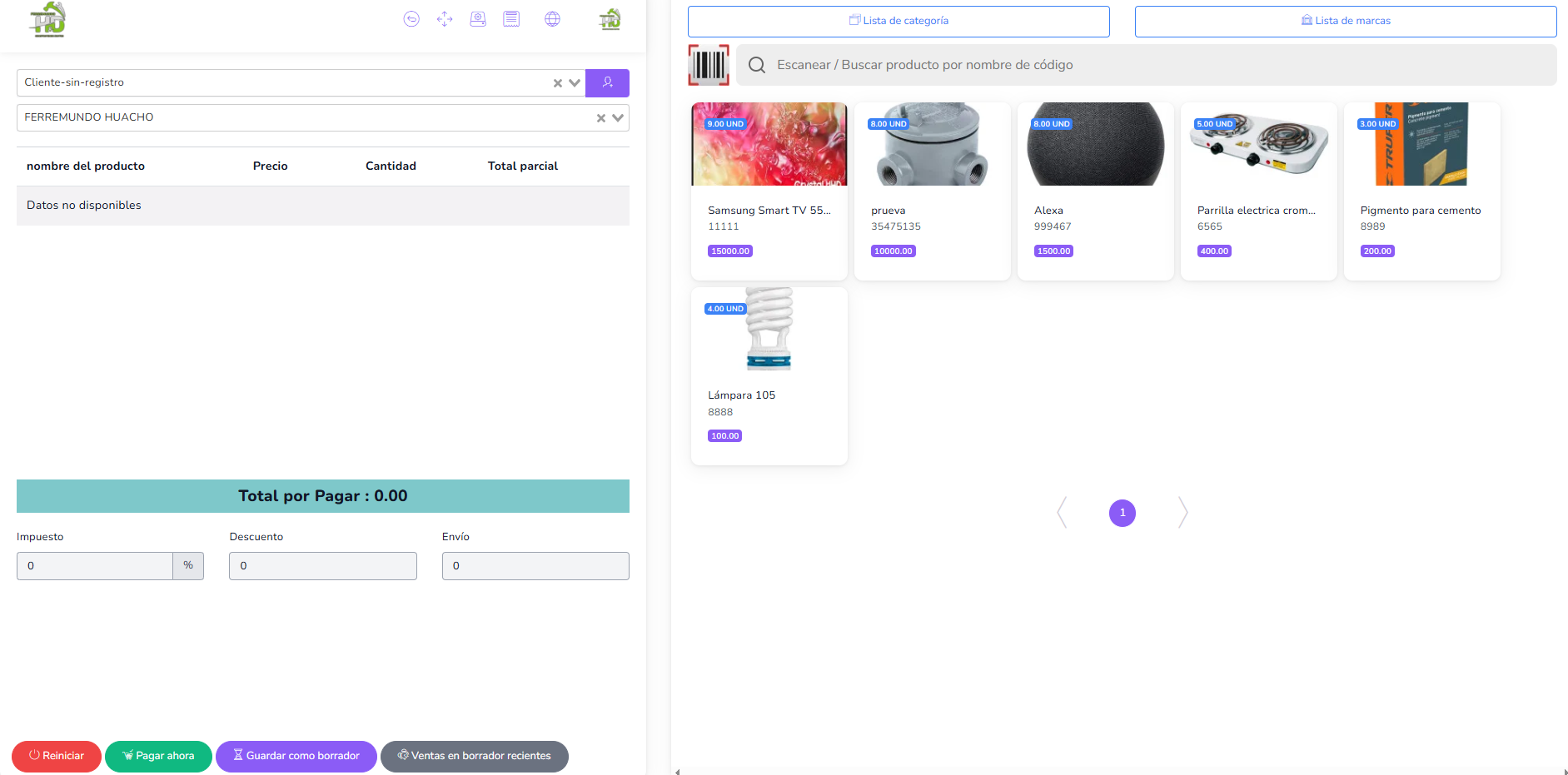
Task: Open the cash register drive icon
Action: pos(478,19)
